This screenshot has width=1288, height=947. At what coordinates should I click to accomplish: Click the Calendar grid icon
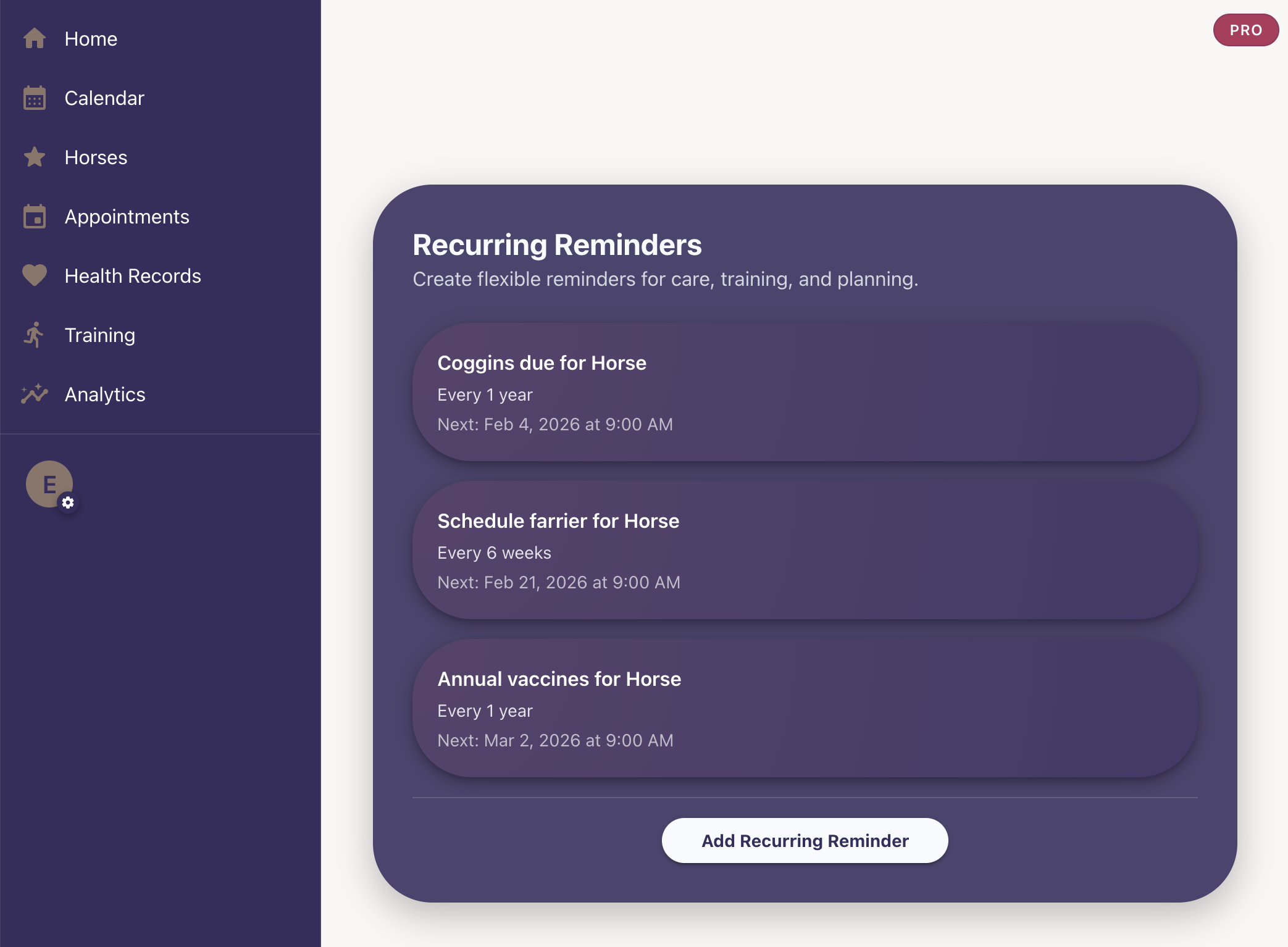pos(35,98)
